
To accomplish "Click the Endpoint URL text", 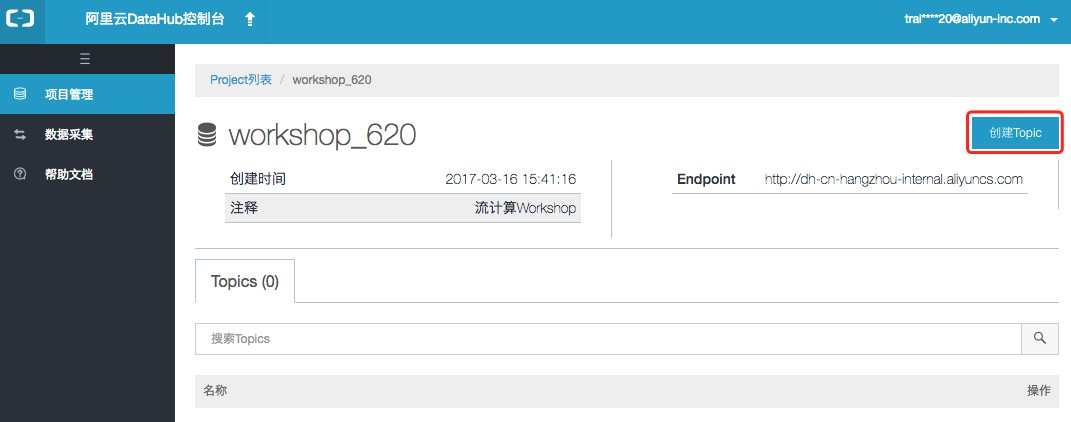I will click(x=893, y=180).
